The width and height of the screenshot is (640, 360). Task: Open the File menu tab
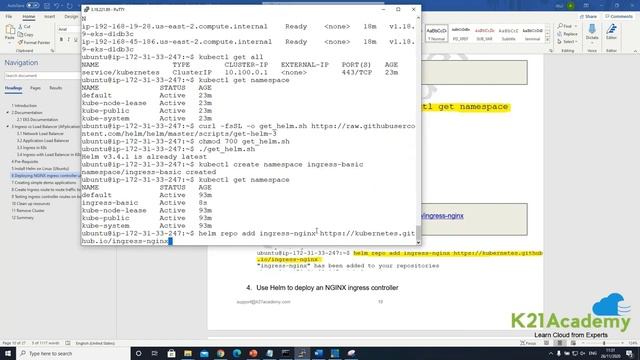9,17
